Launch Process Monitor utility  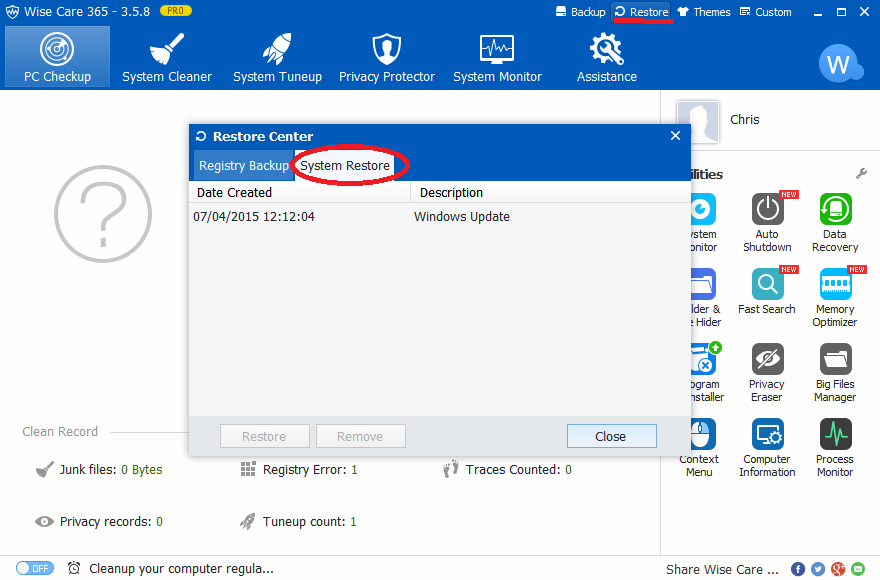tap(835, 448)
